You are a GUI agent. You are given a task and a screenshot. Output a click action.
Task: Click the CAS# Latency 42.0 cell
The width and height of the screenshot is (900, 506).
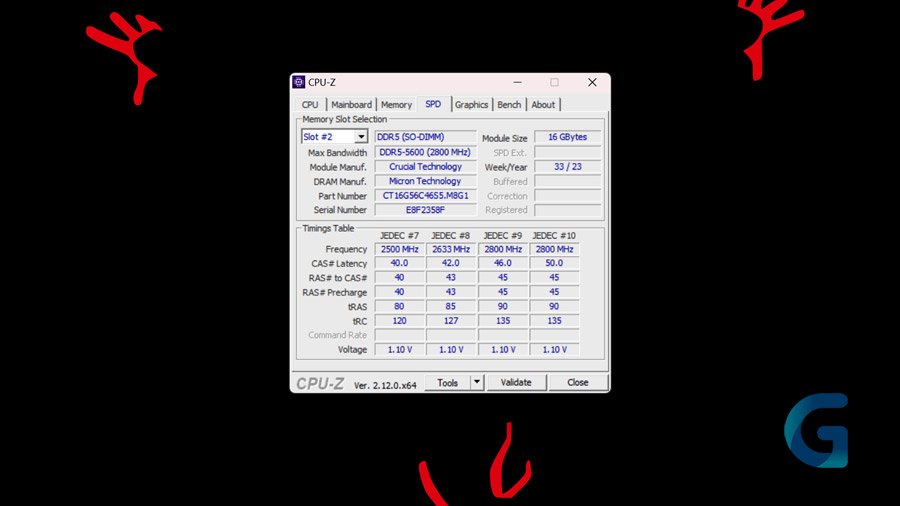click(x=451, y=263)
